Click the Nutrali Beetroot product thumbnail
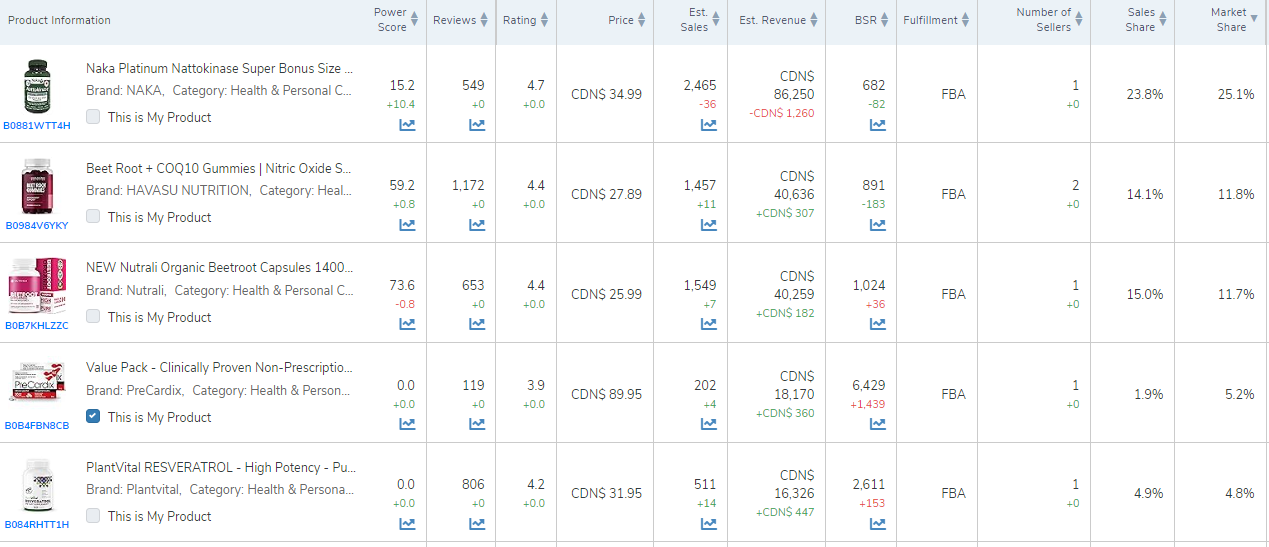This screenshot has height=547, width=1269. (x=37, y=287)
